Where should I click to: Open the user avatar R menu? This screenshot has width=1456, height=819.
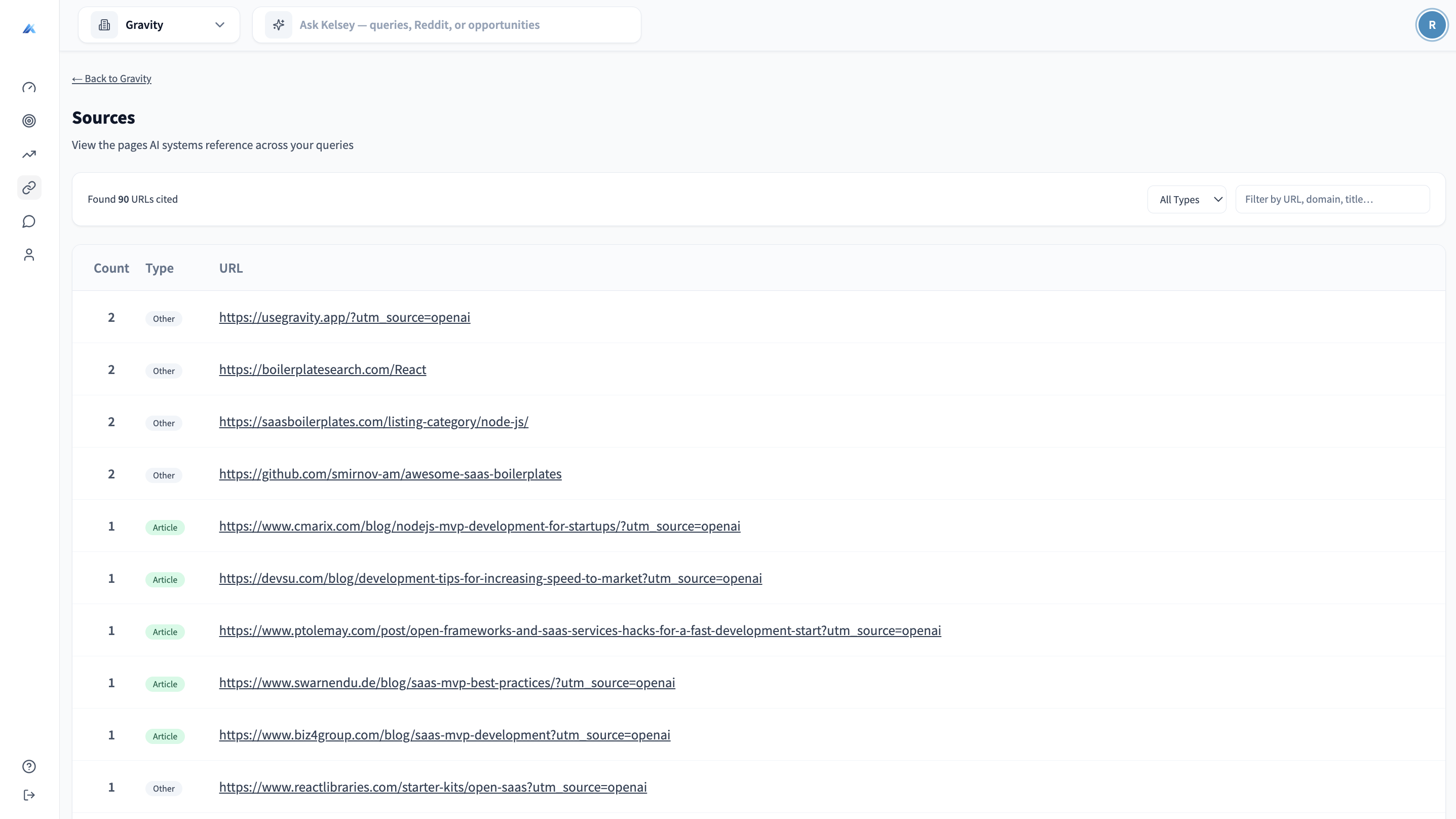click(x=1432, y=25)
